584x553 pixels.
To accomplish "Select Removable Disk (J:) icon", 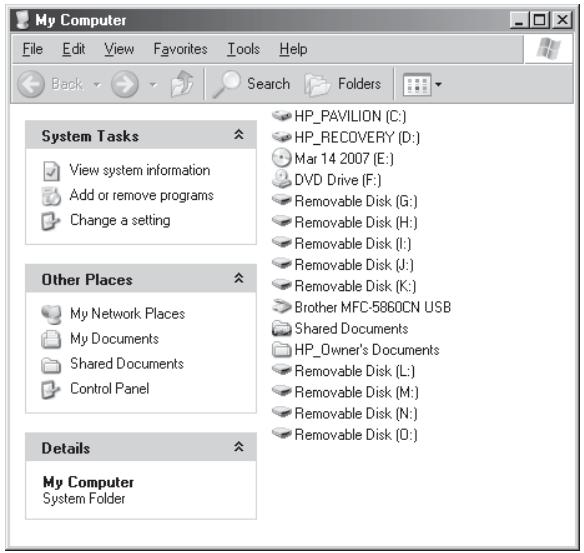I will click(282, 264).
